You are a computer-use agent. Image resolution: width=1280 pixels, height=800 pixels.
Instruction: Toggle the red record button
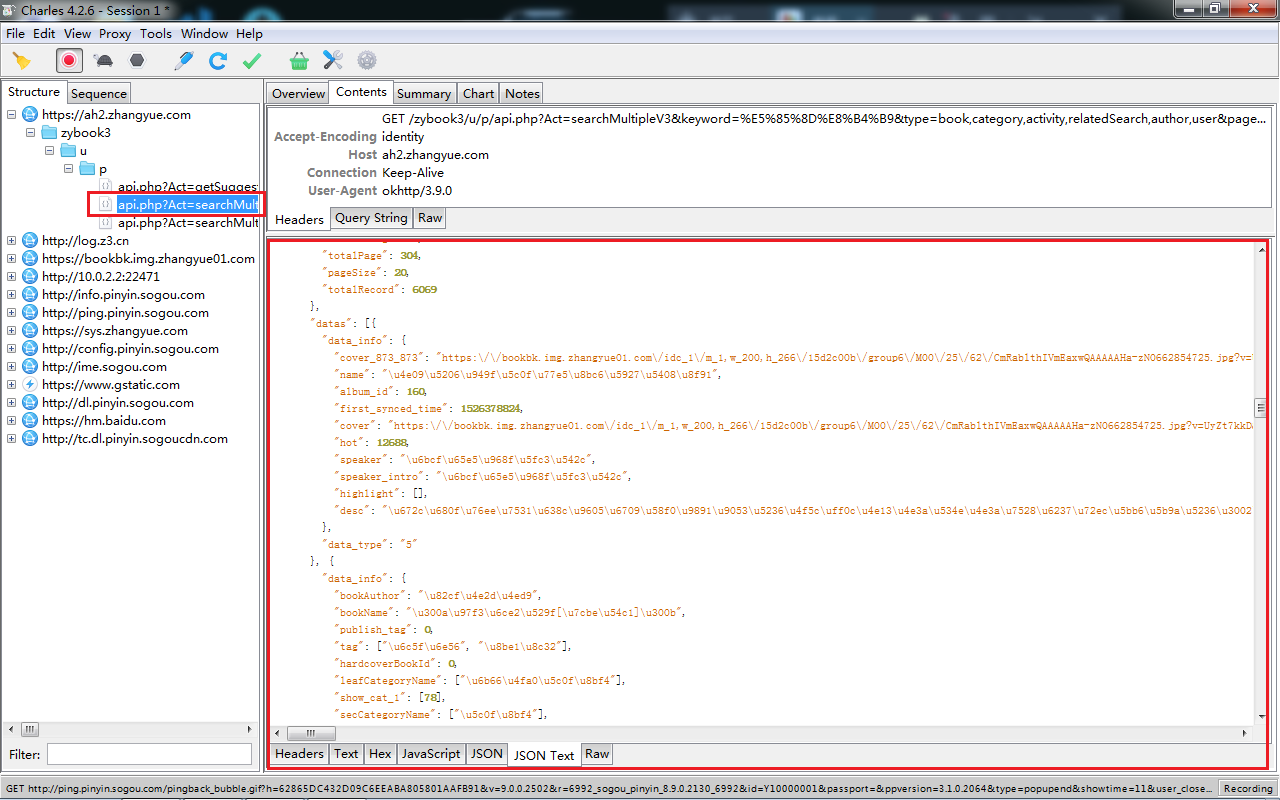pos(69,61)
